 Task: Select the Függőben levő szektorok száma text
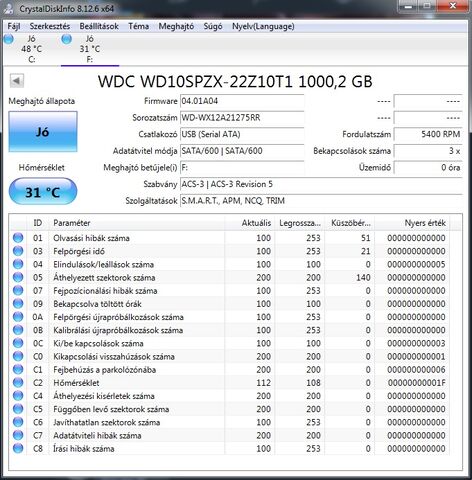111,409
